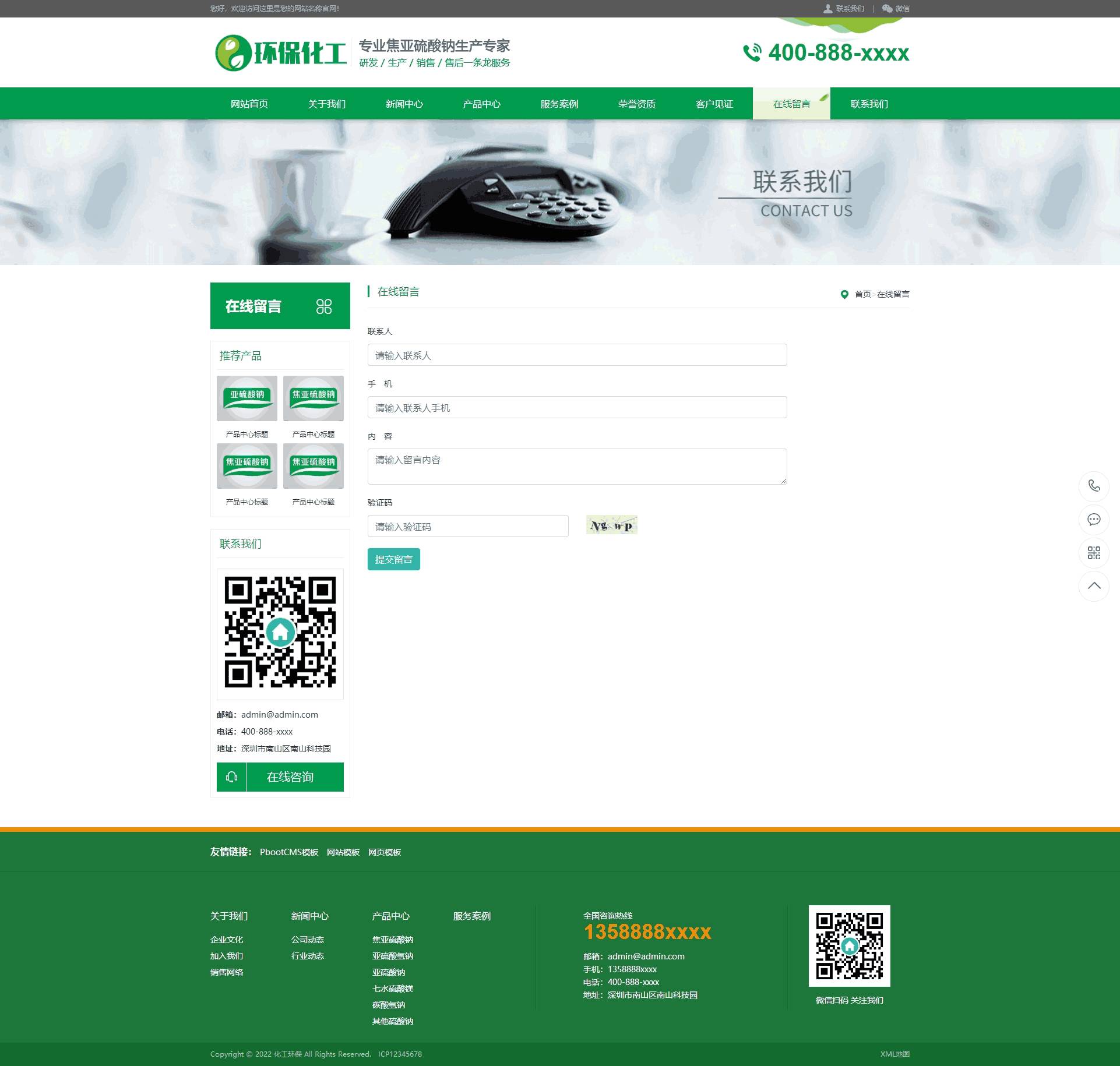Click the 环保化工 logo
Image resolution: width=1120 pixels, height=1066 pixels.
[x=281, y=53]
